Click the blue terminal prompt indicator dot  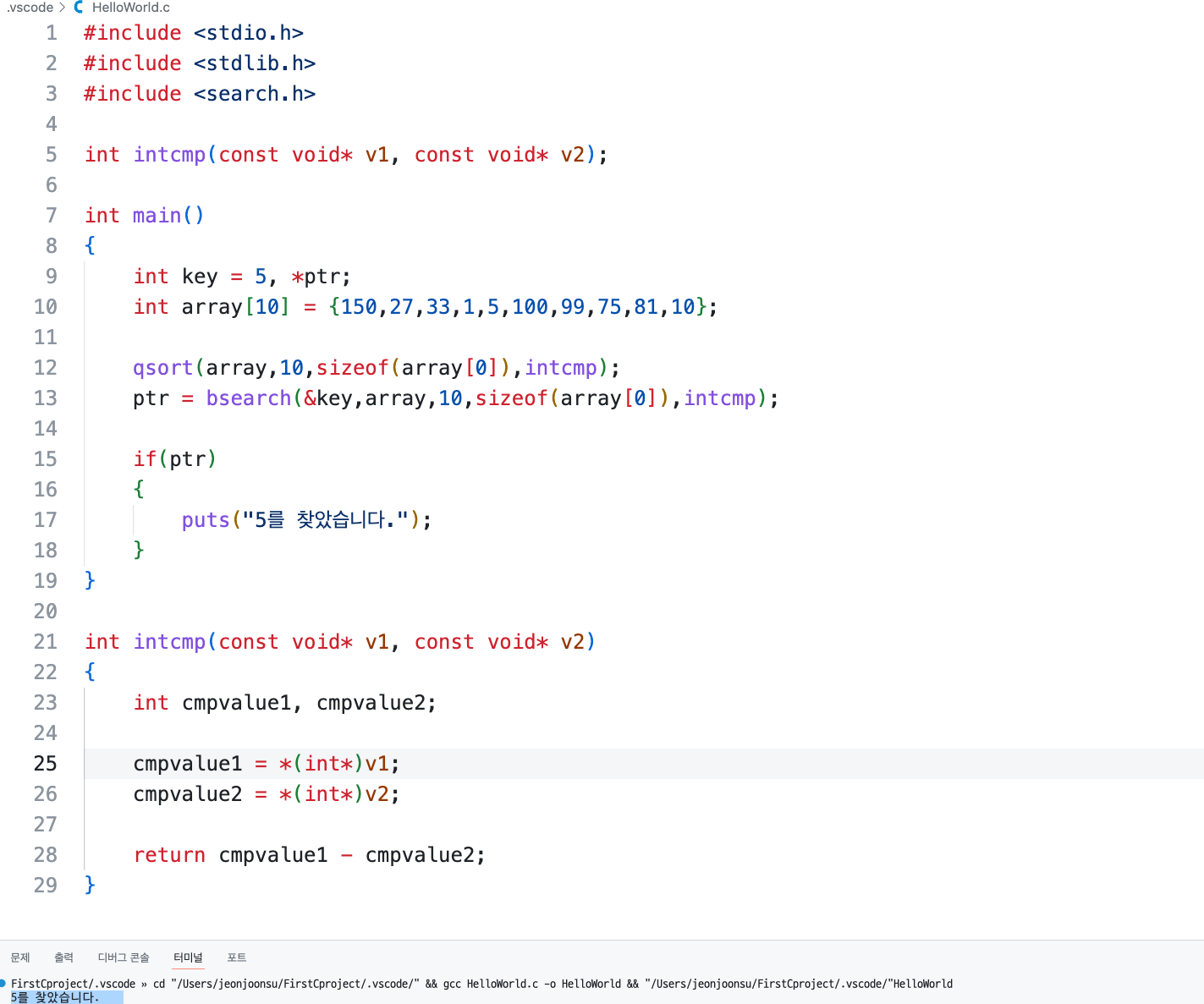pyautogui.click(x=3, y=984)
